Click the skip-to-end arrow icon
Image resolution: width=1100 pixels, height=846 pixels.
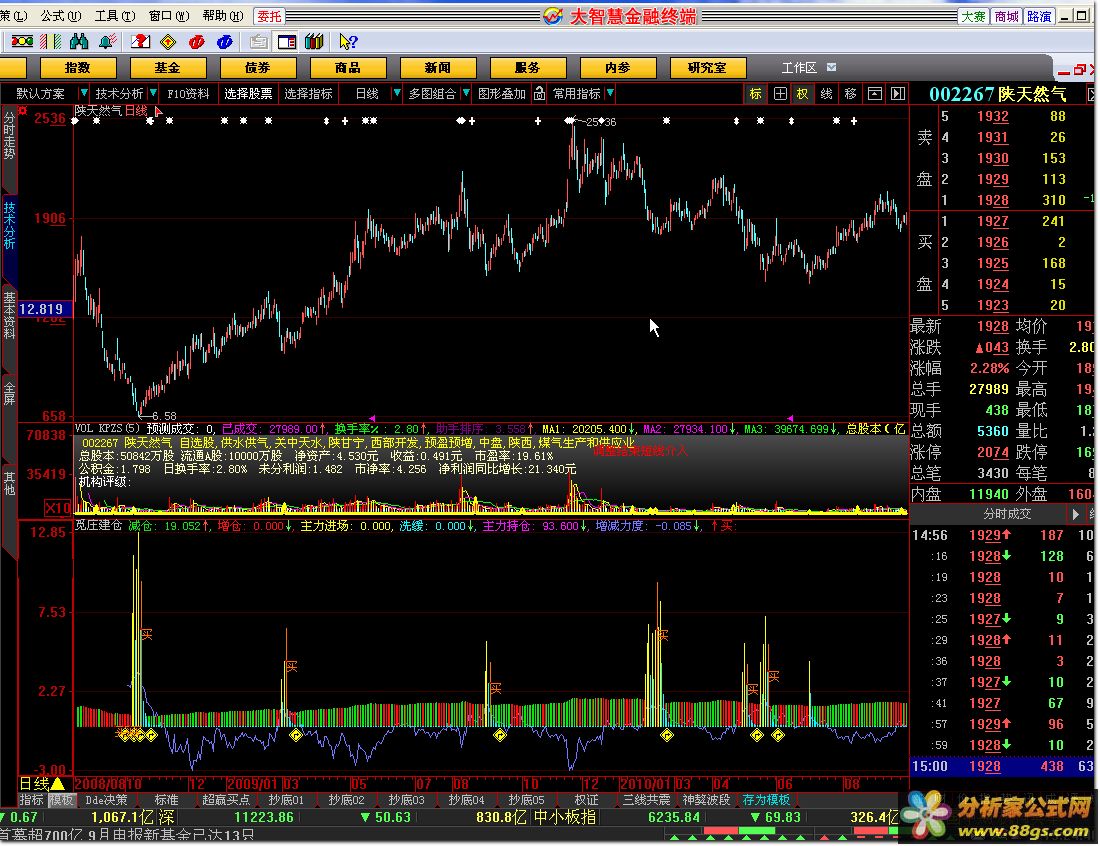(897, 93)
